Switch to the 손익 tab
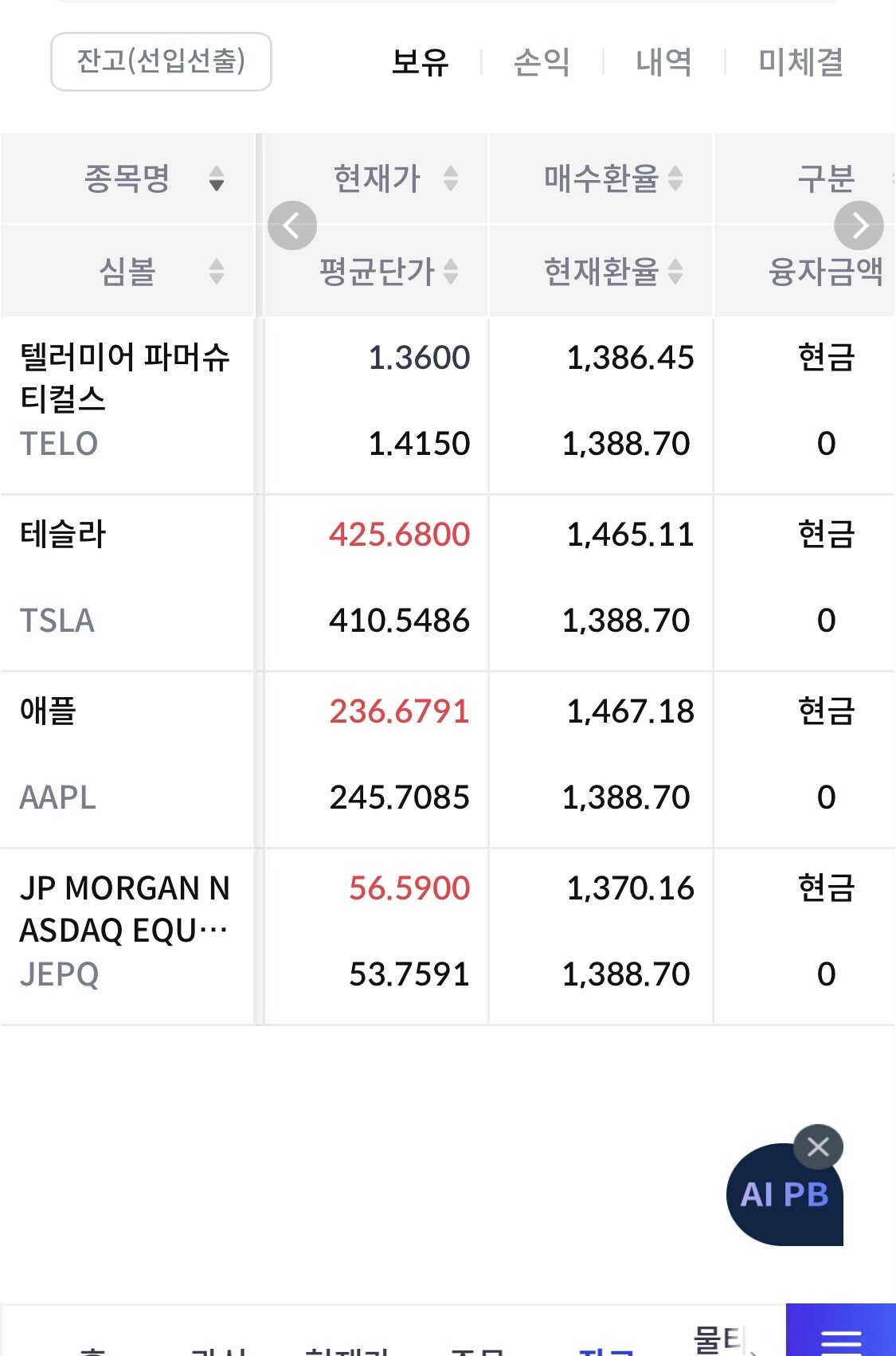Screen dimensions: 896x1356 click(542, 62)
